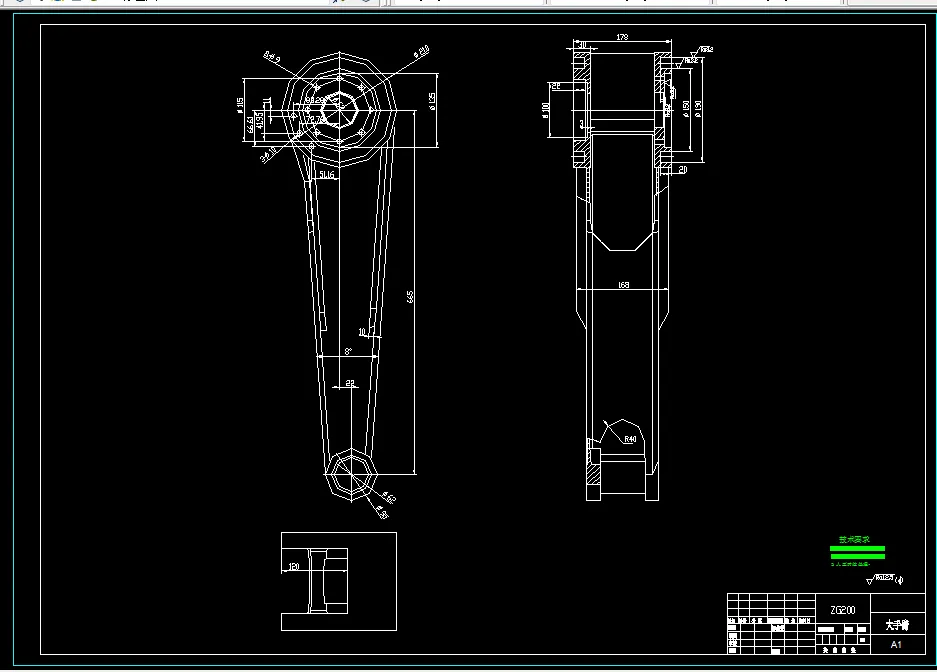937x672 pixels.
Task: Select the 10 thickness dimension on the arm
Action: 362,332
